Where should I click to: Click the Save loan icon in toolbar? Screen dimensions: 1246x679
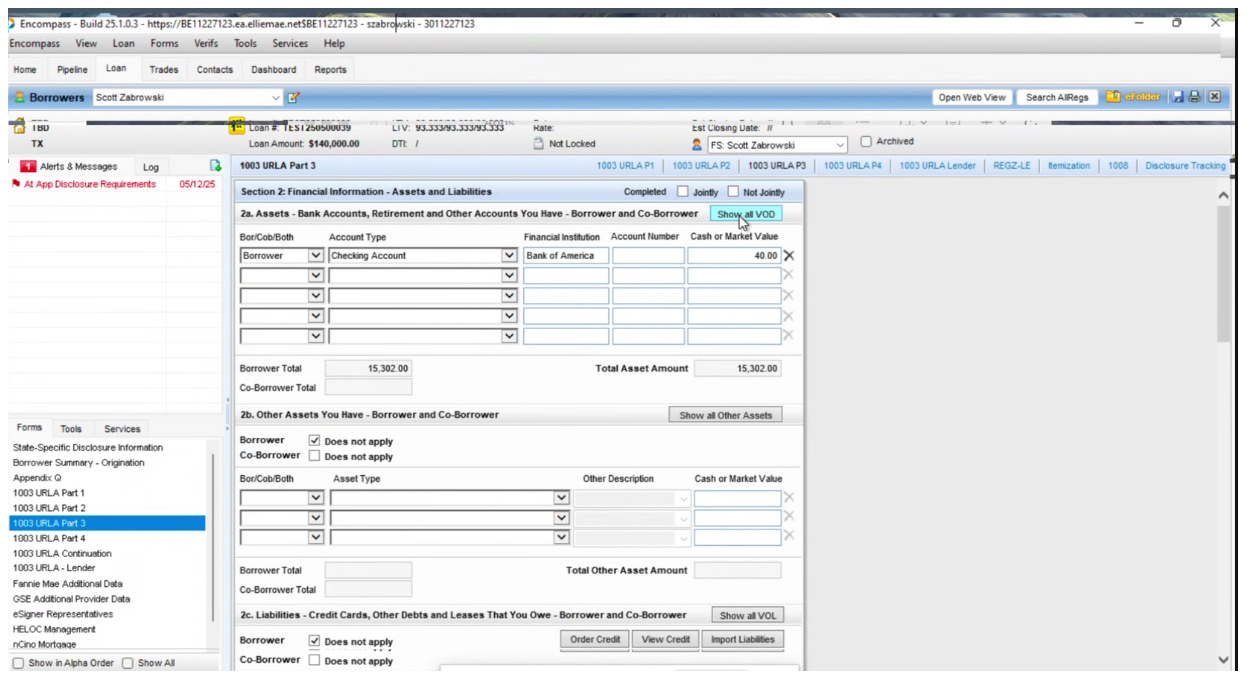(1177, 97)
